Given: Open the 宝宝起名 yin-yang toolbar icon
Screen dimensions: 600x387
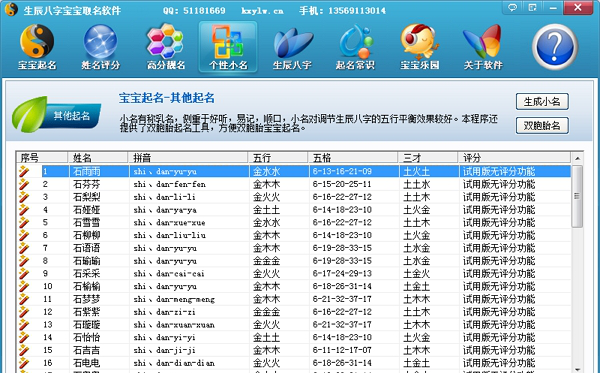Looking at the screenshot, I should pyautogui.click(x=37, y=47).
